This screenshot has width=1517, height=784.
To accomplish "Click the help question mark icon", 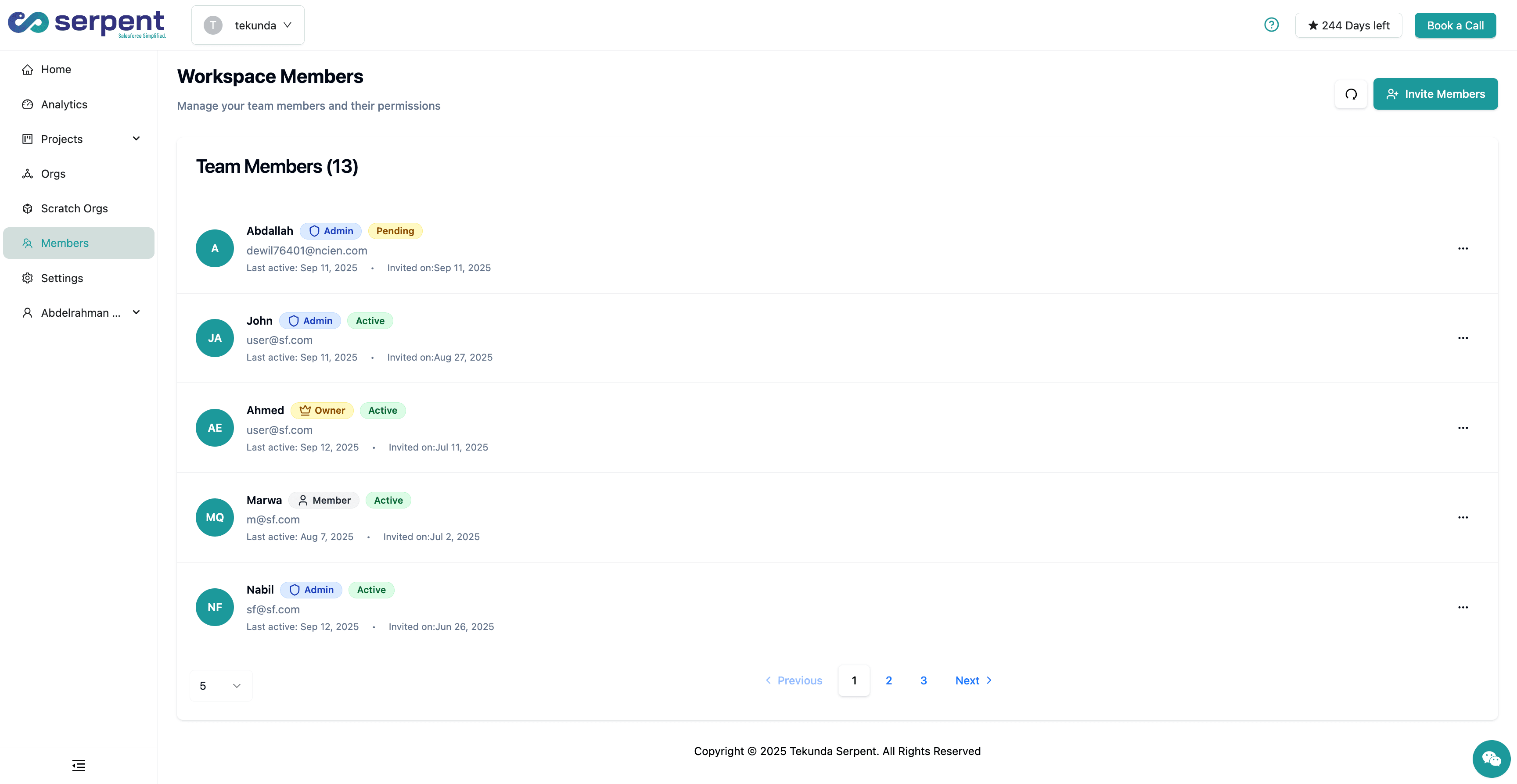I will point(1272,25).
